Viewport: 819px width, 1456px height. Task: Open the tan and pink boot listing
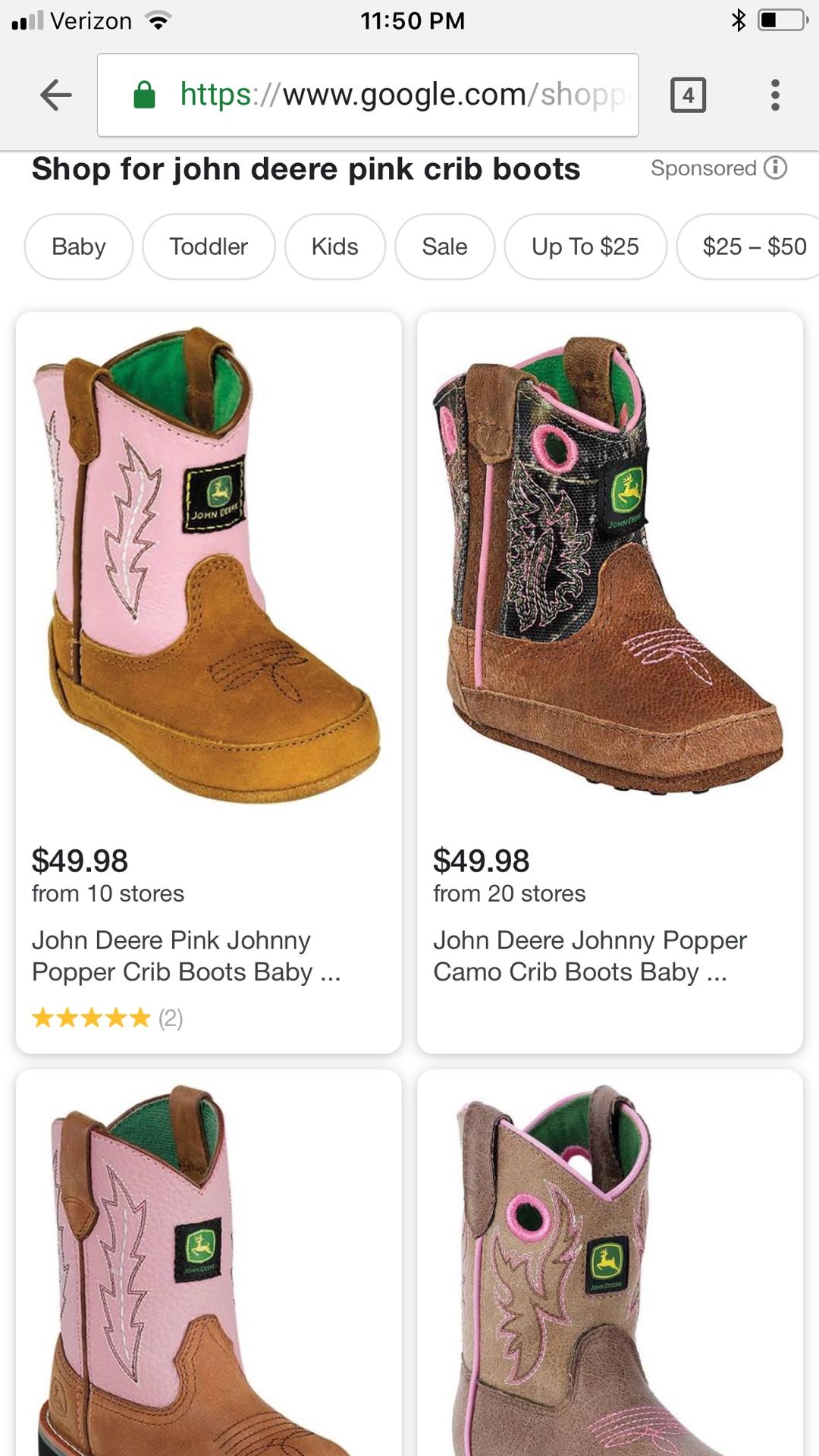click(610, 1263)
